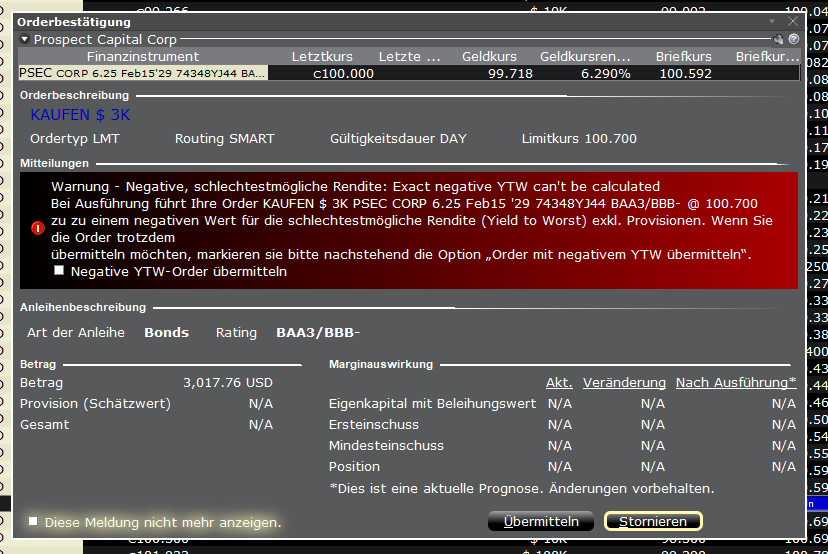Close the Orderbestätigung dialog

pos(793,21)
